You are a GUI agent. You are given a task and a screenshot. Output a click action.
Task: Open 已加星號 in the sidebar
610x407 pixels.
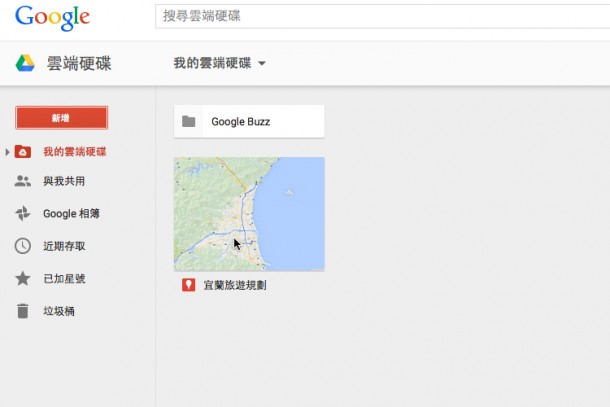tap(64, 279)
